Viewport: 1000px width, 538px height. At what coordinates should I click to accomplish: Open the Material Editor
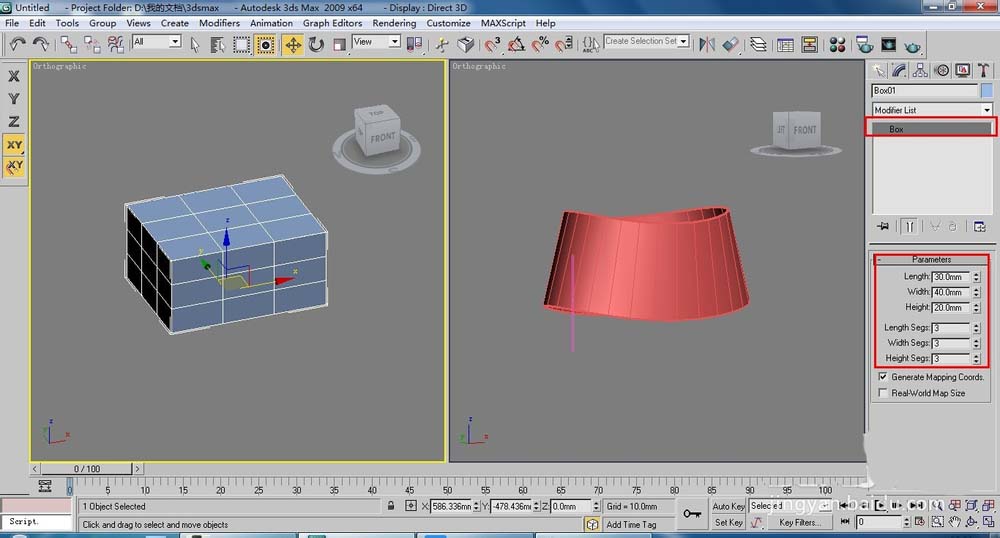click(x=837, y=44)
